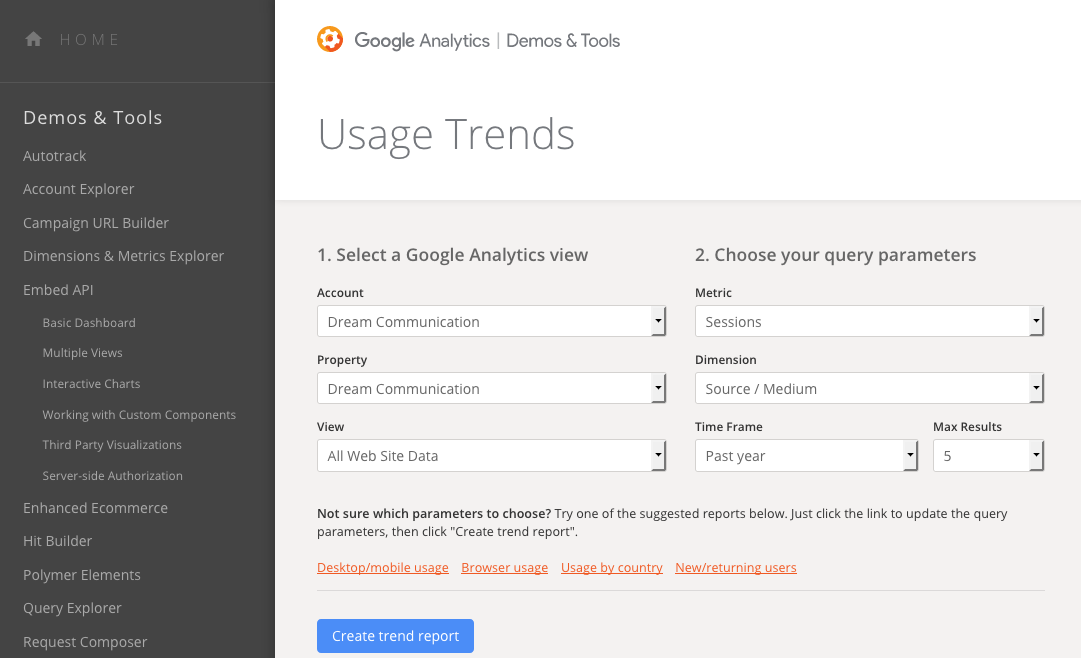Open Multiple Views demo
1081x658 pixels.
coord(83,353)
